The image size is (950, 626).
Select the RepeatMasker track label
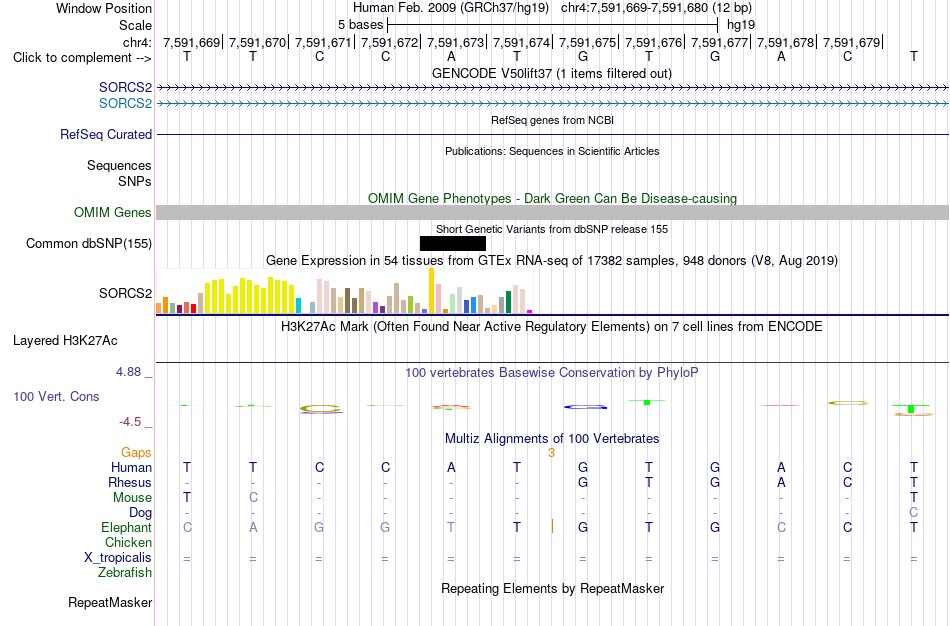[x=110, y=602]
